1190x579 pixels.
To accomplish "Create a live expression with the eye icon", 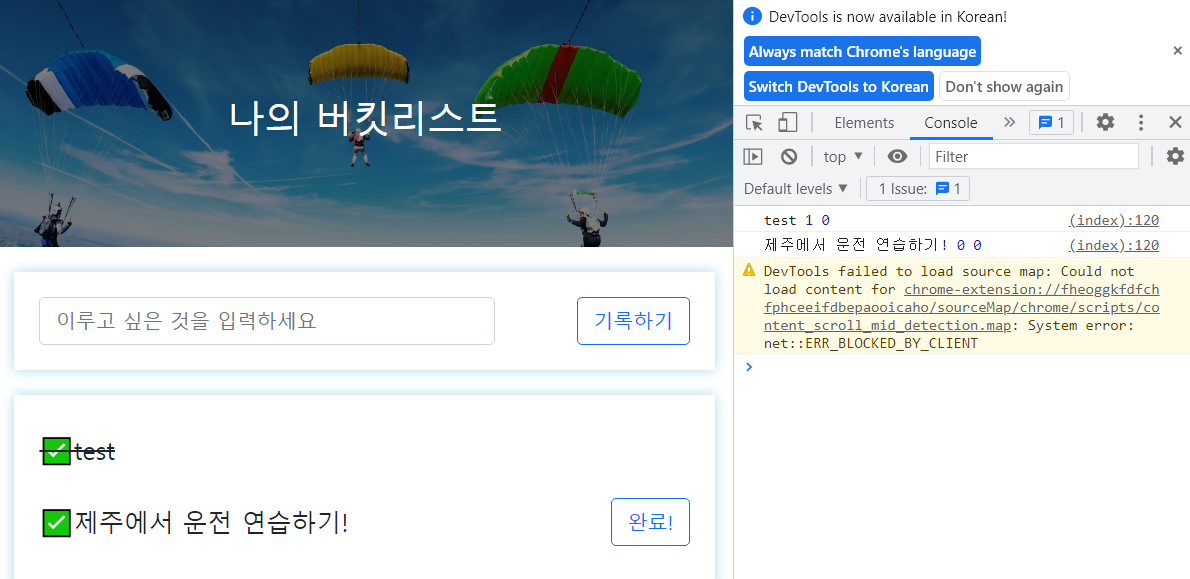I will pos(898,156).
